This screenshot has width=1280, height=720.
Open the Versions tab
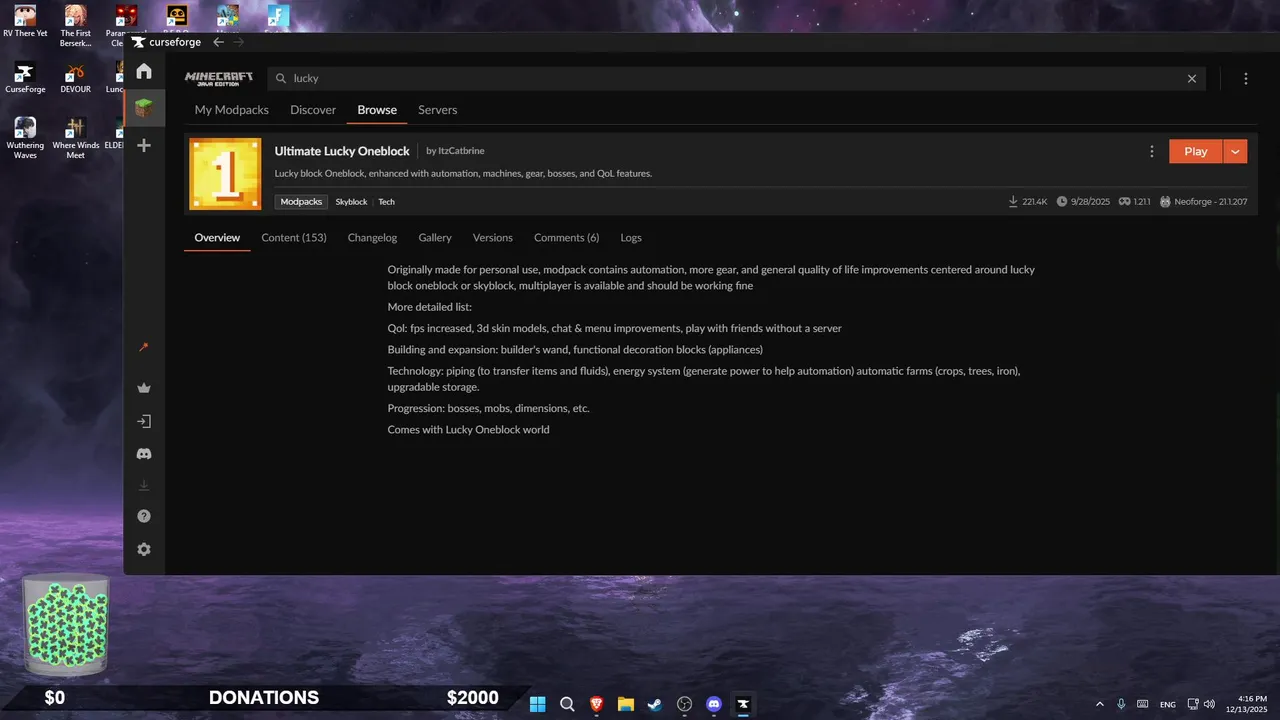[493, 238]
